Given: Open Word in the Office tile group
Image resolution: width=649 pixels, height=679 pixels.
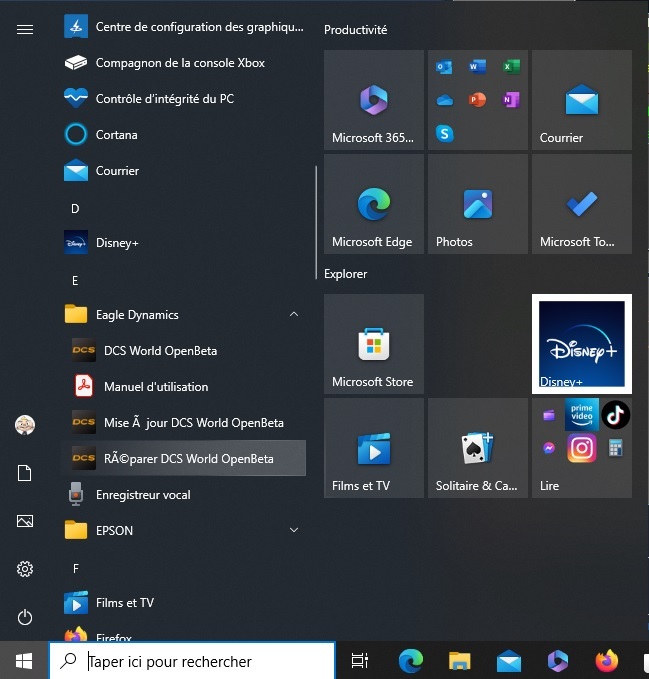Looking at the screenshot, I should point(478,67).
